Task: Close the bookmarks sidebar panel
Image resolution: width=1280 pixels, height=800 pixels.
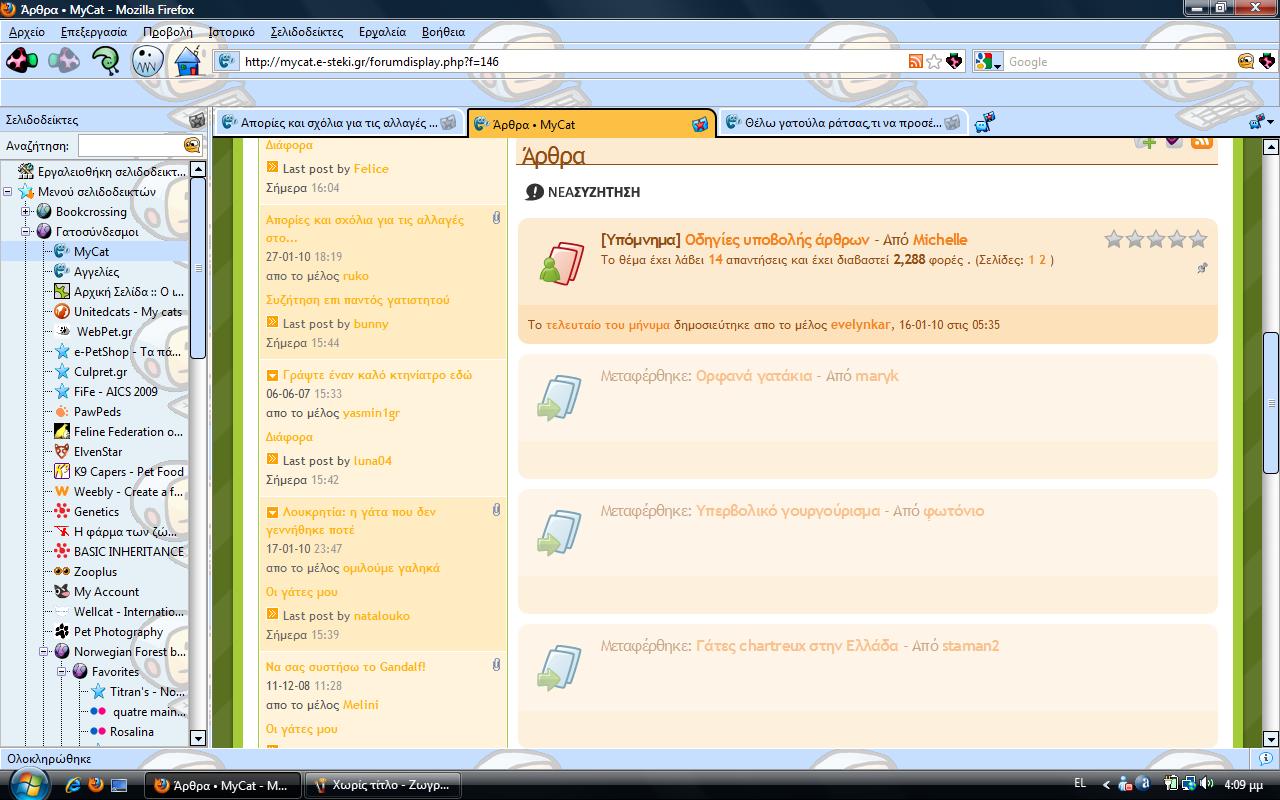Action: [197, 120]
